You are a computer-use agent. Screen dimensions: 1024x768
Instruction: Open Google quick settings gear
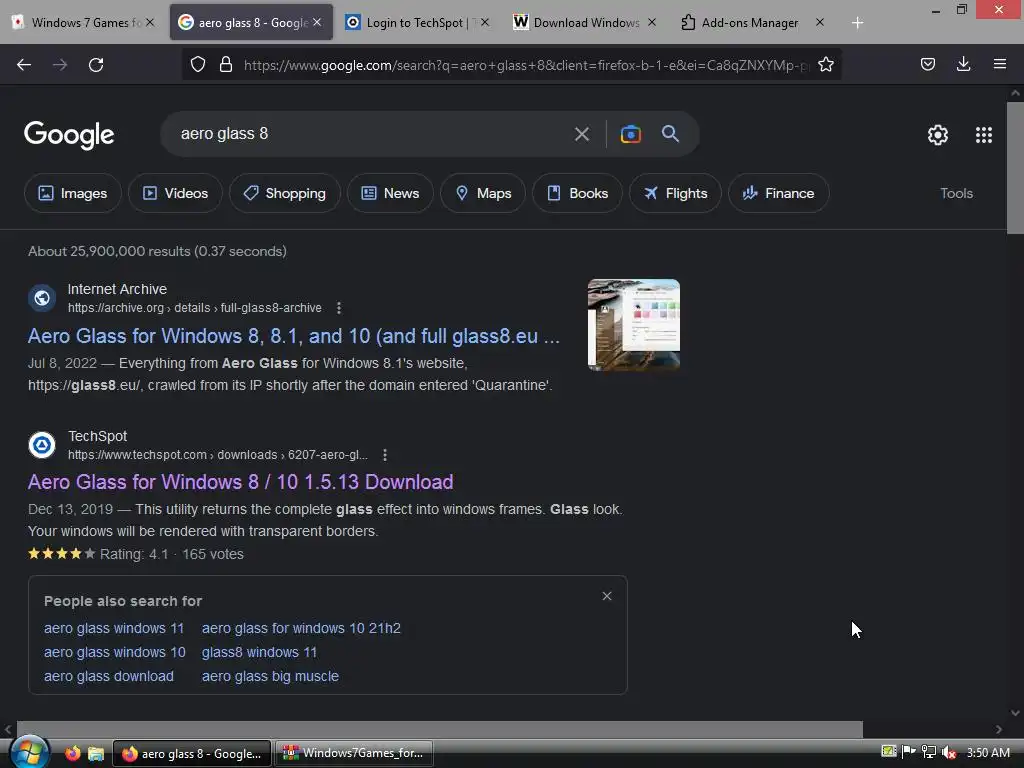[x=938, y=135]
